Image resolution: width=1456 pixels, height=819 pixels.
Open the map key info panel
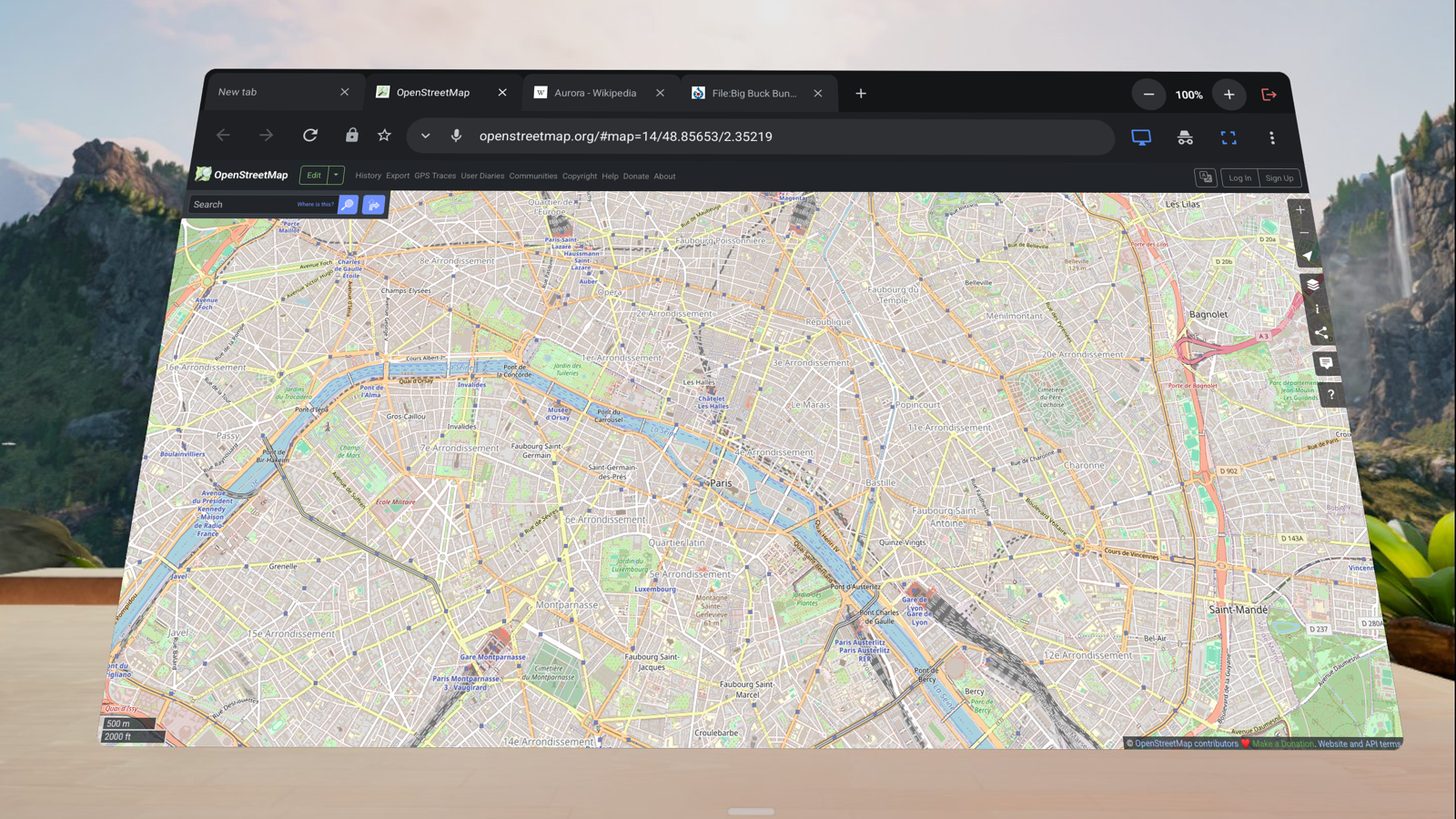pos(1317,309)
